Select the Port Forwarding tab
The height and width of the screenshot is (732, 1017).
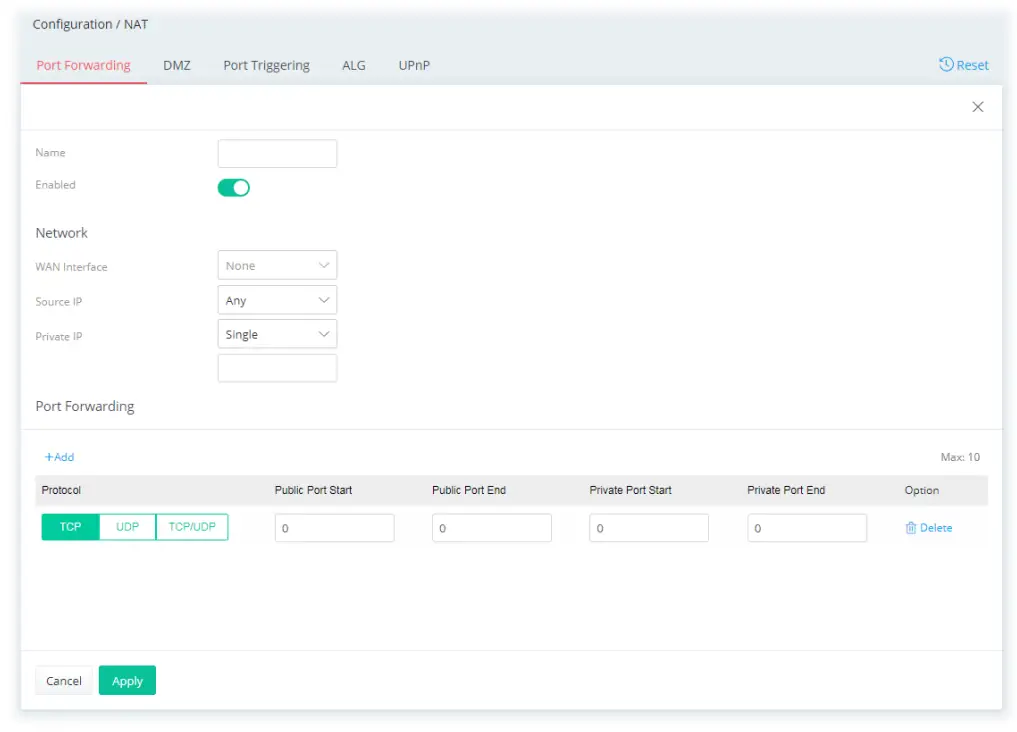tap(83, 64)
